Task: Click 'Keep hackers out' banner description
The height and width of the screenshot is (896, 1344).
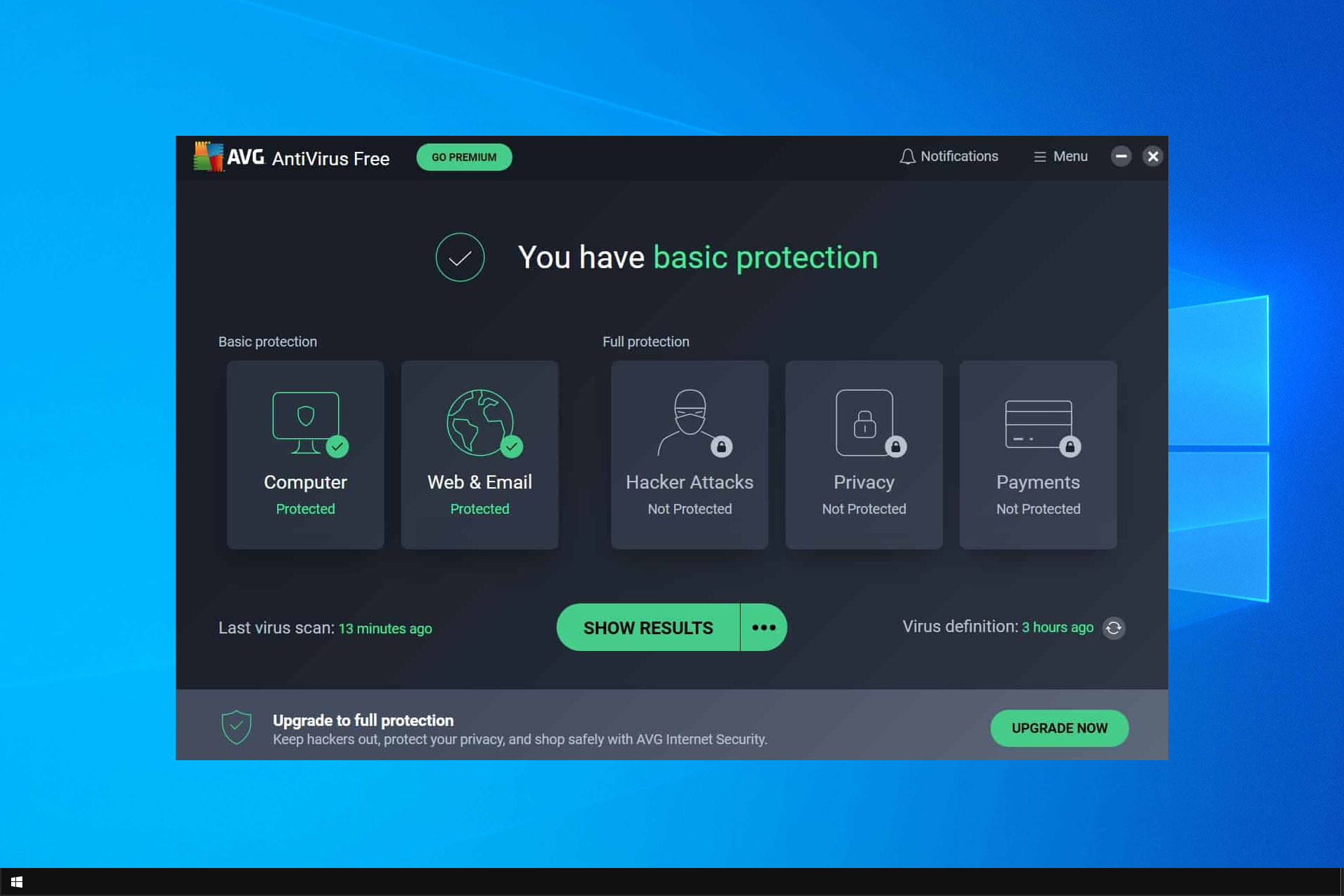Action: pyautogui.click(x=520, y=739)
